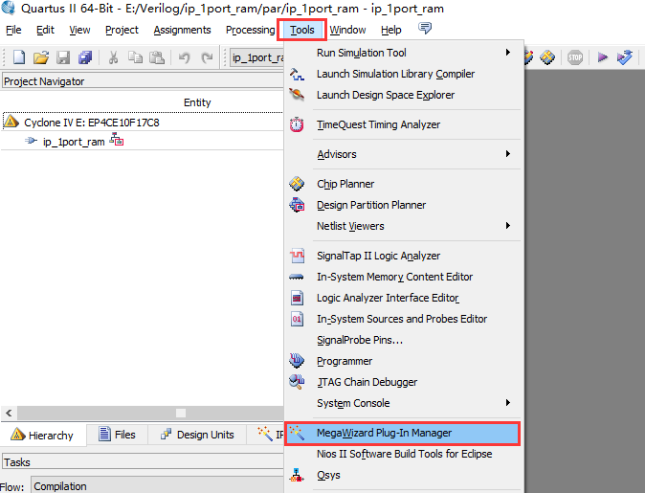646x494 pixels.
Task: Select ip_1port_ram entity in hierarchy
Action: point(74,142)
